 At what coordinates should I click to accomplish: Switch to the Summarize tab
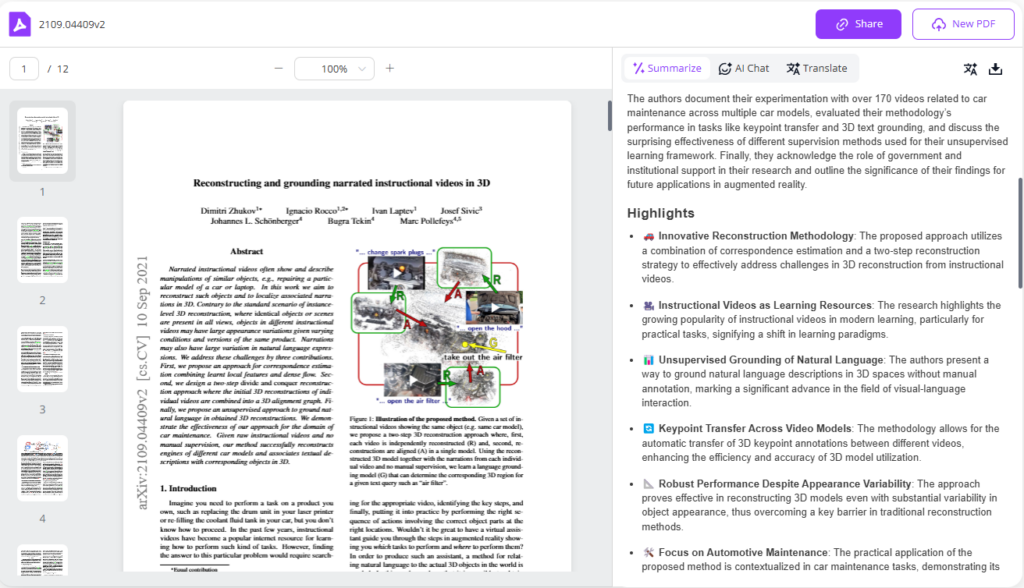click(x=667, y=68)
